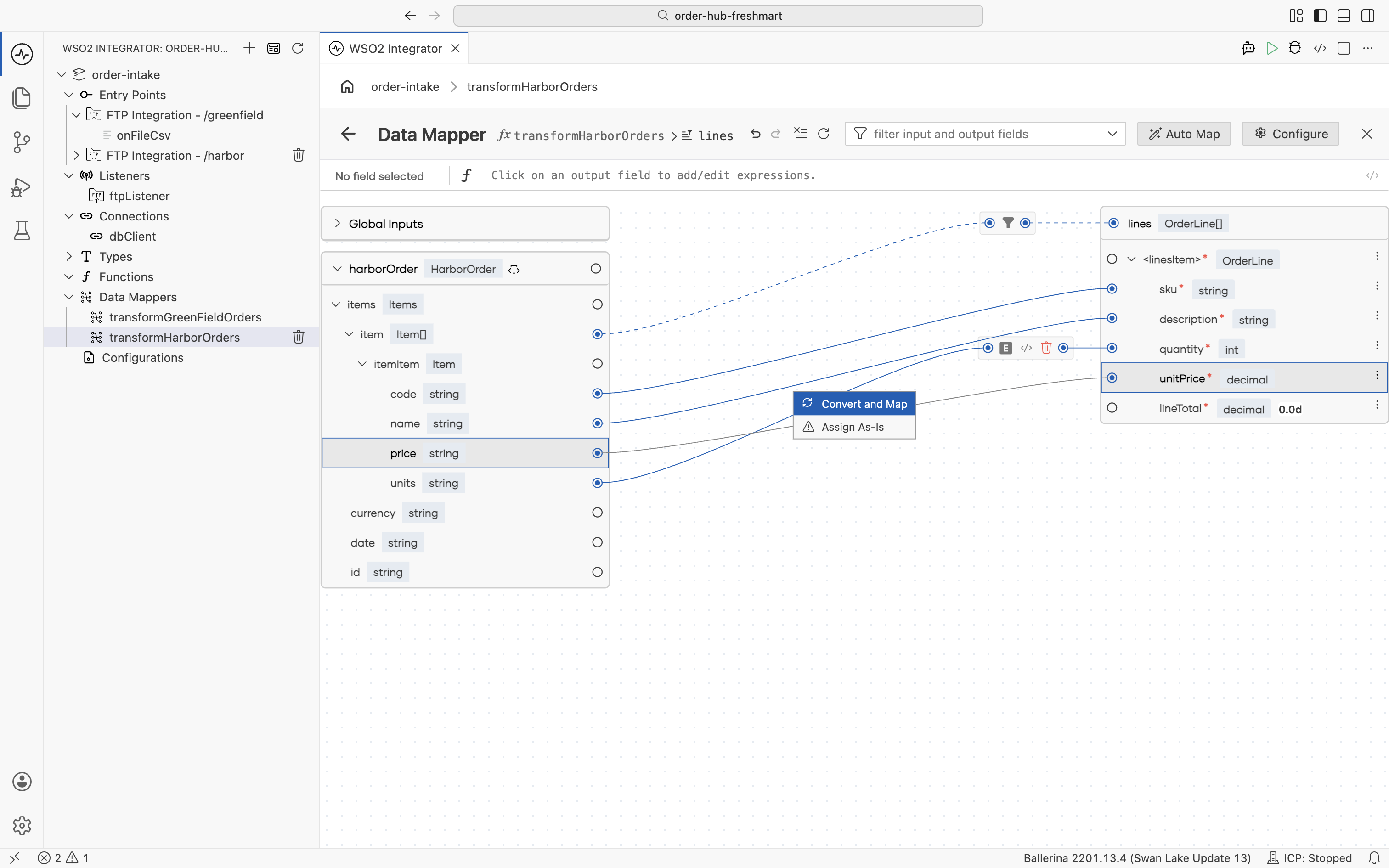The height and width of the screenshot is (868, 1389).
Task: Collapse the itemItem tree node
Action: pyautogui.click(x=362, y=364)
